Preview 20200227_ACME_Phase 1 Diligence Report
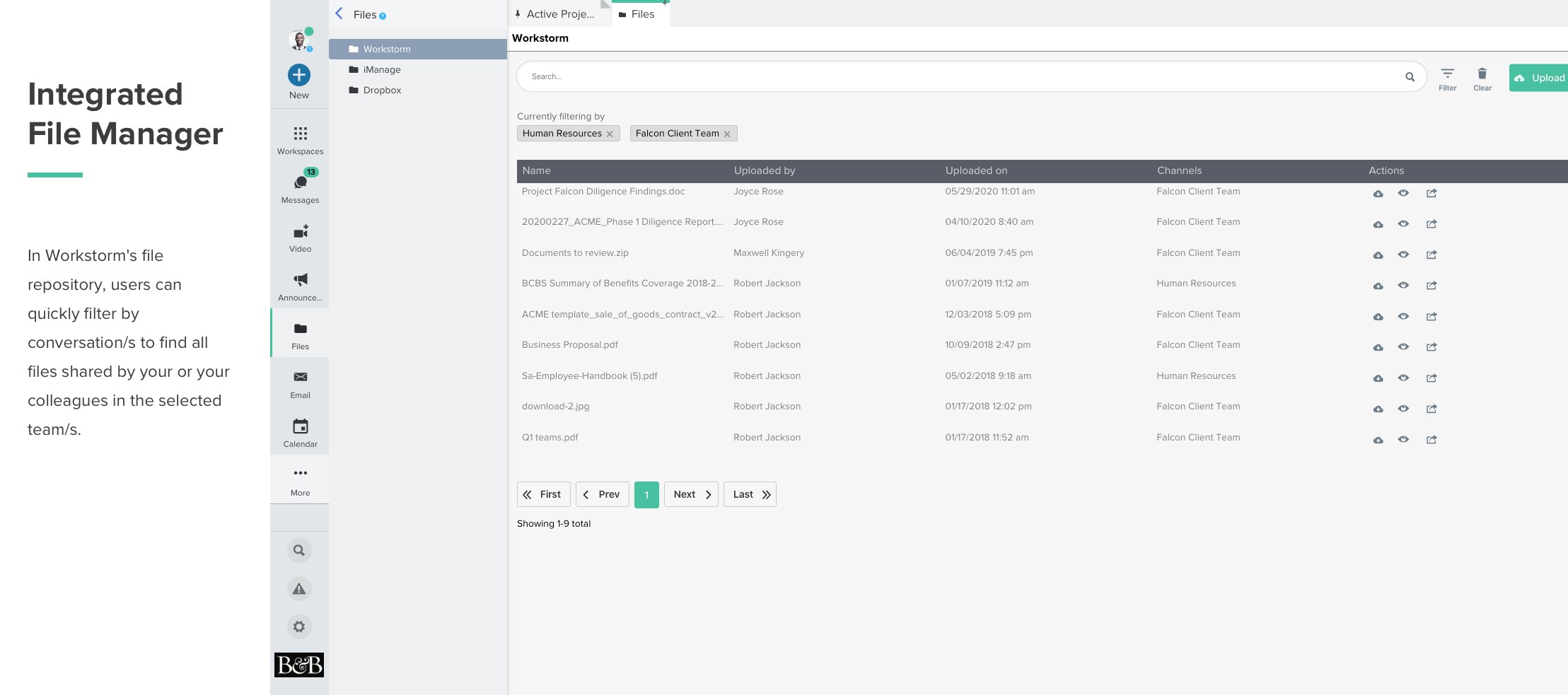This screenshot has height=695, width=1568. coord(1403,223)
